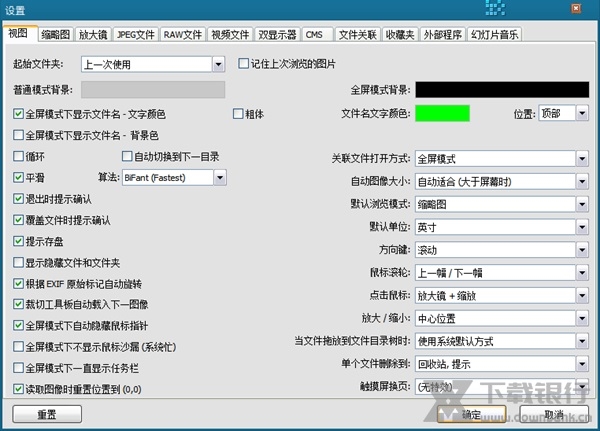Enable 全屏模式下显示文件名 - 背景色

click(18, 135)
